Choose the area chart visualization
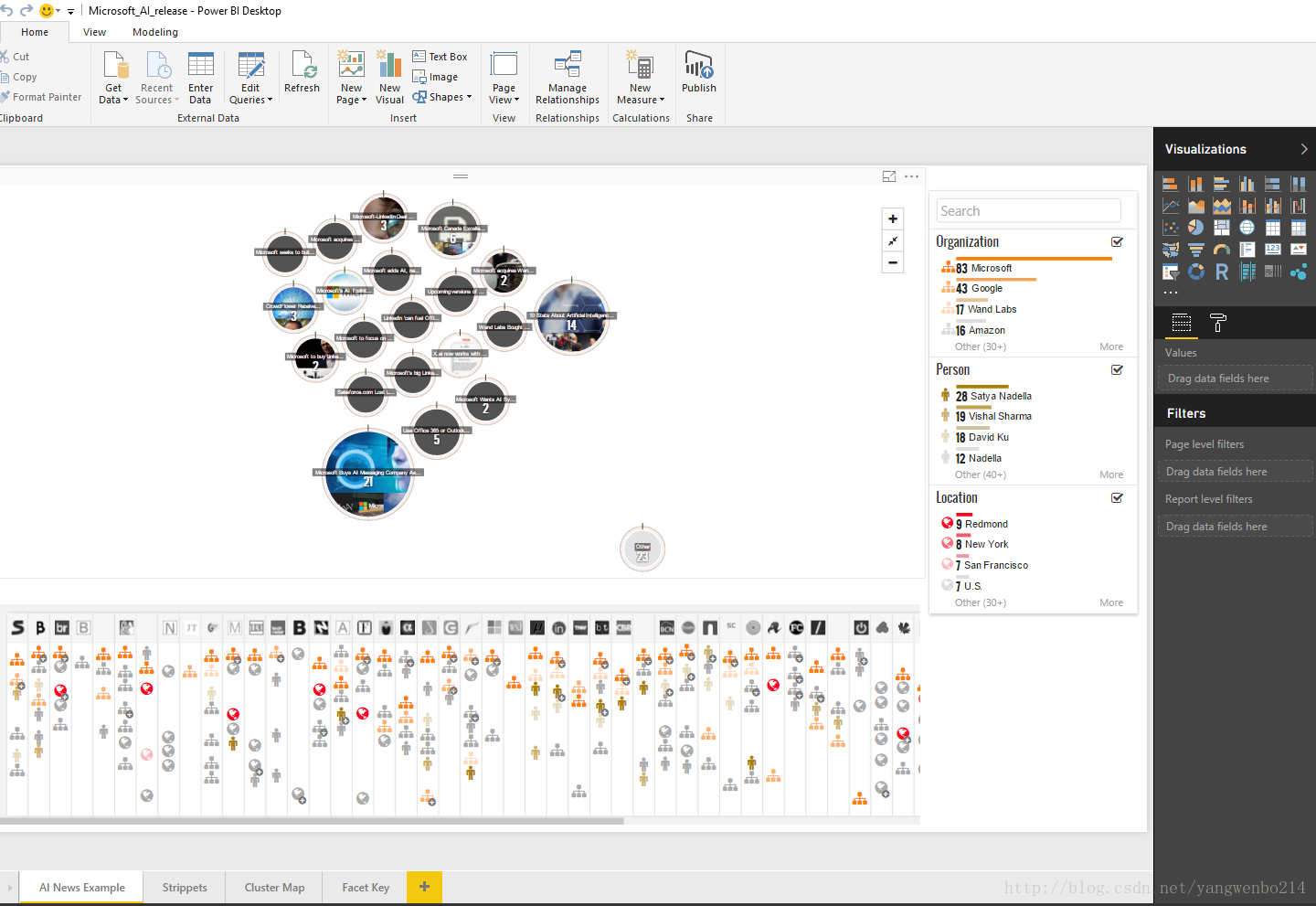Viewport: 1316px width, 906px height. [x=1195, y=206]
